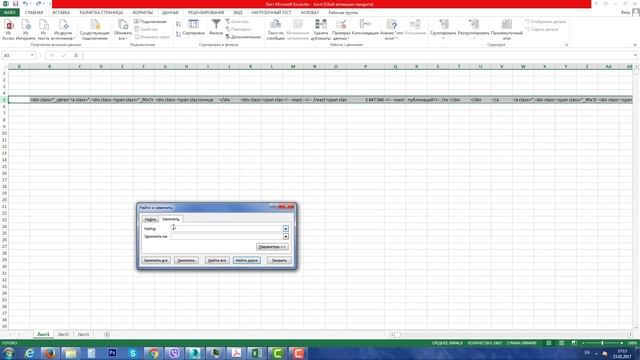Open Existing Connections (Существующие подключения)
640x360 pixels.
94,29
